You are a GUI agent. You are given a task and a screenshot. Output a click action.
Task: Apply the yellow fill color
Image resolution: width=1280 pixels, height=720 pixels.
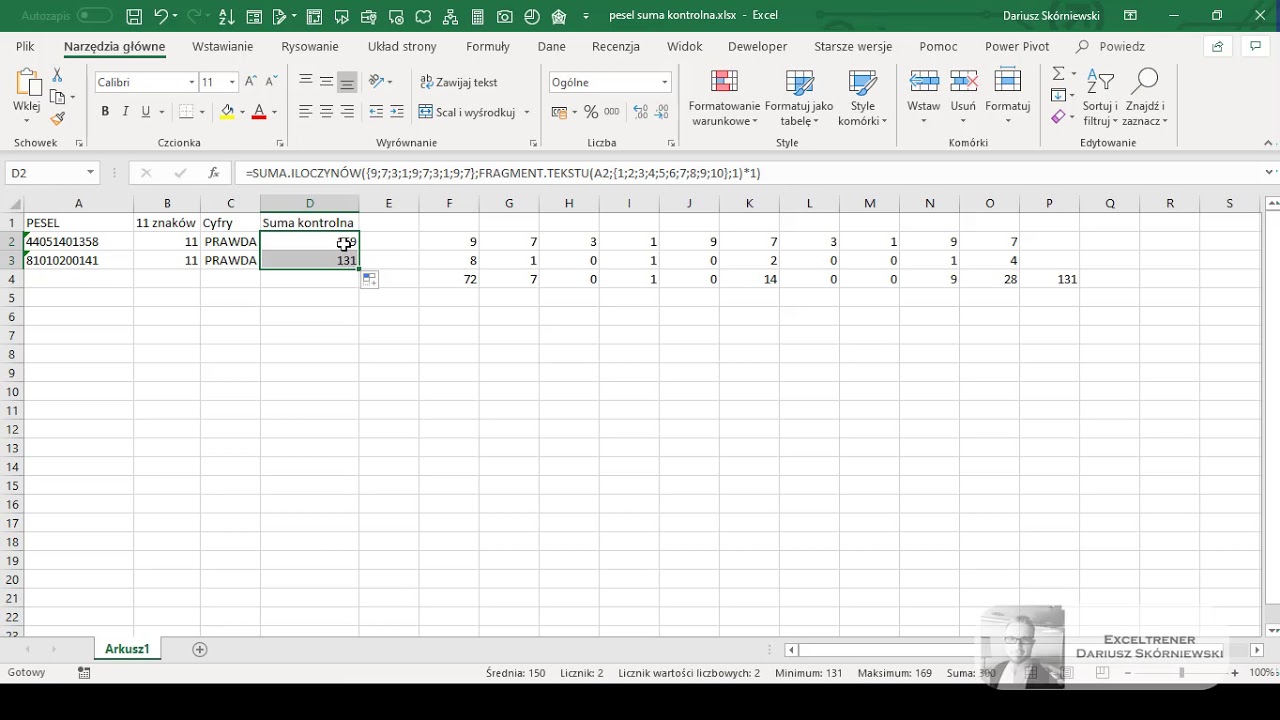pos(227,112)
